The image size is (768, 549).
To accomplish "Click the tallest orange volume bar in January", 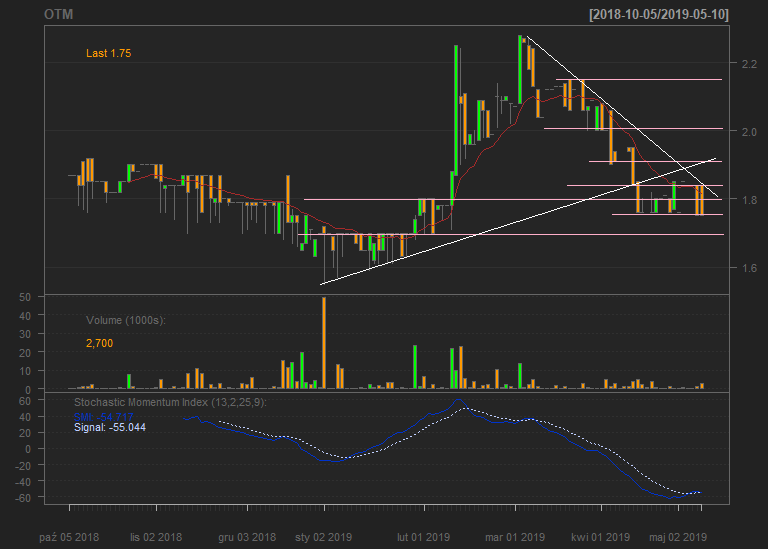I will [324, 343].
